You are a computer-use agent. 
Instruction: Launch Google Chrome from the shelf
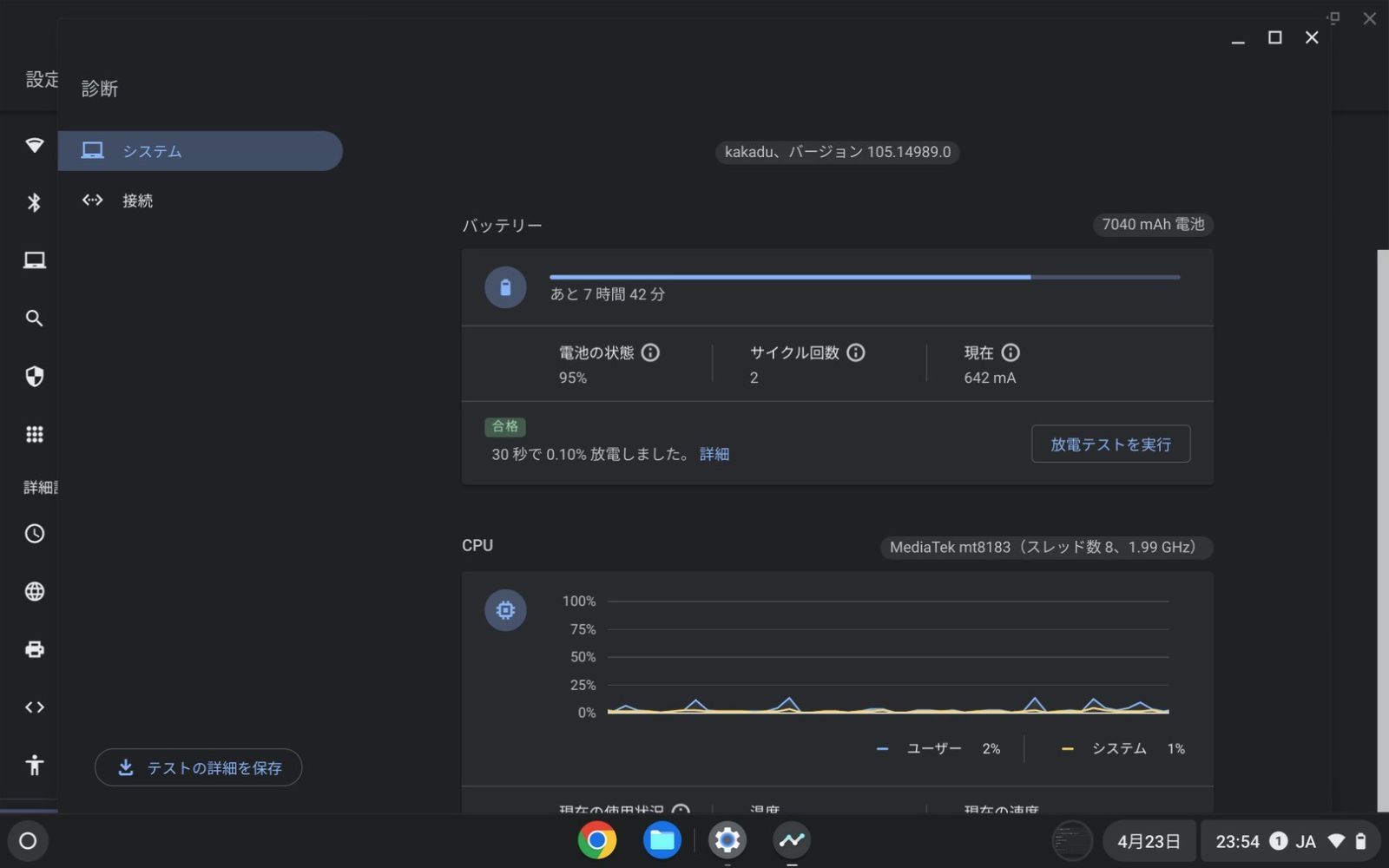597,840
